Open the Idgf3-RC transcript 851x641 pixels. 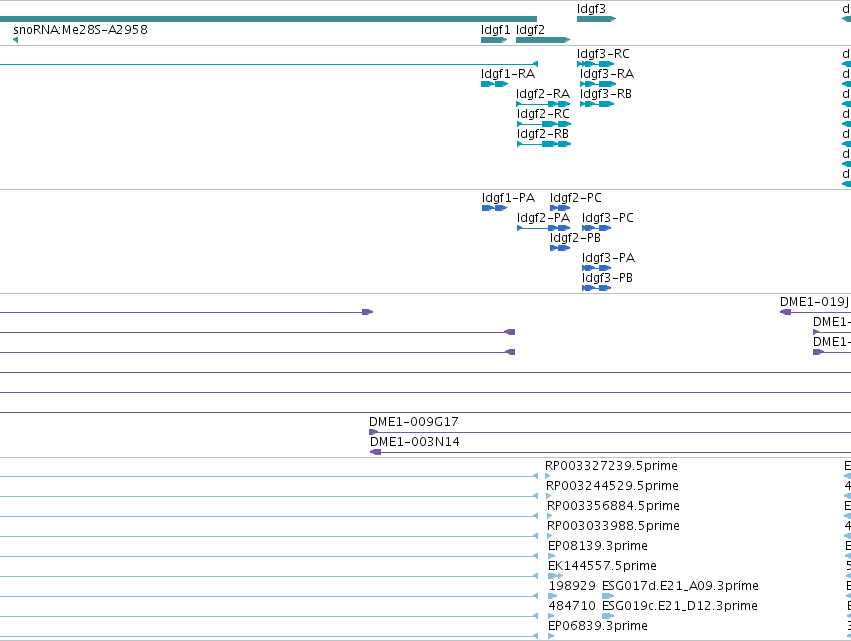[603, 54]
